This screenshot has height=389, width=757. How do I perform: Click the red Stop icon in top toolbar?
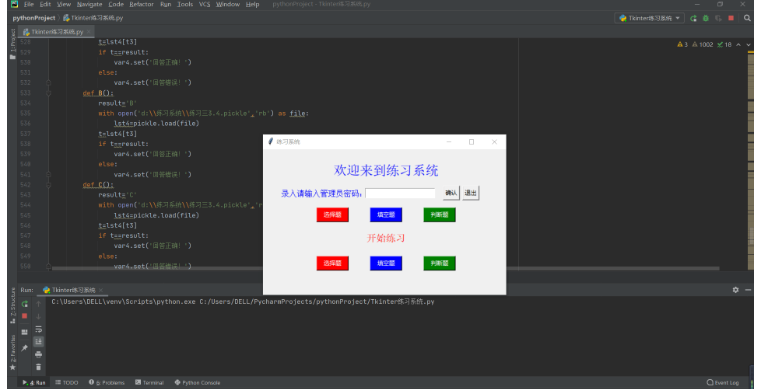point(731,18)
